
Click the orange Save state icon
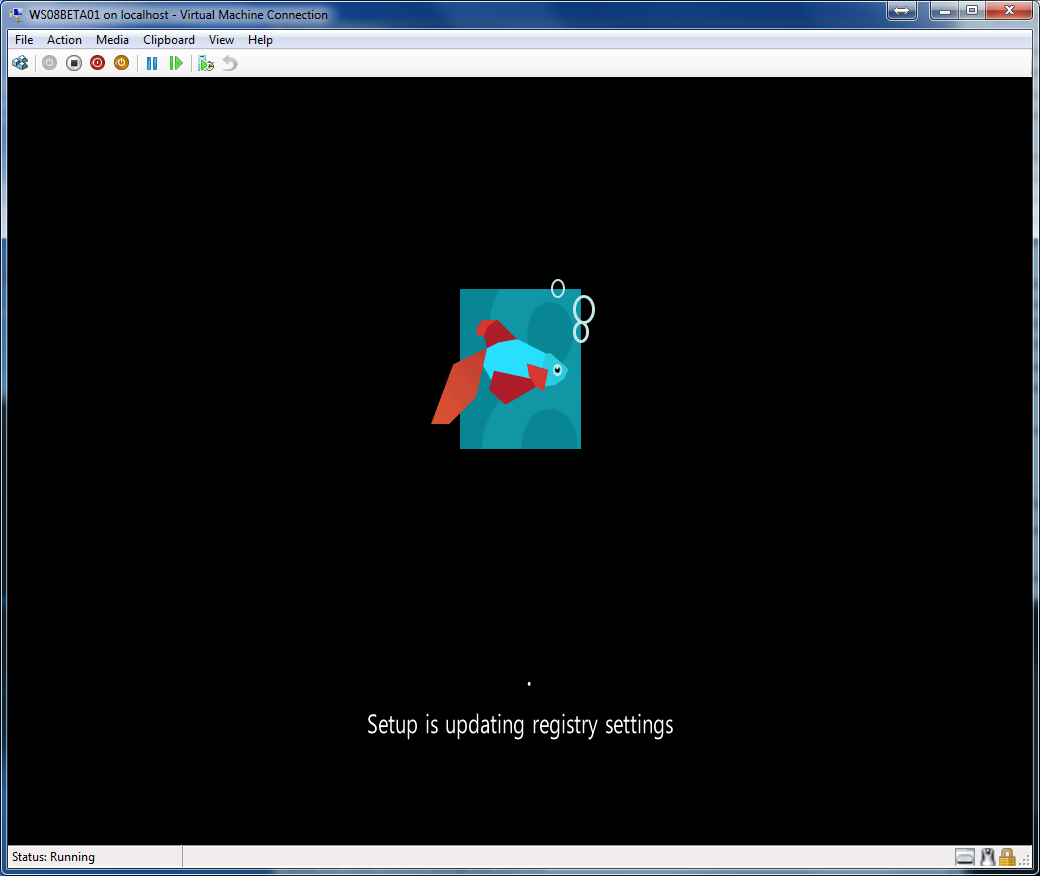pos(121,63)
